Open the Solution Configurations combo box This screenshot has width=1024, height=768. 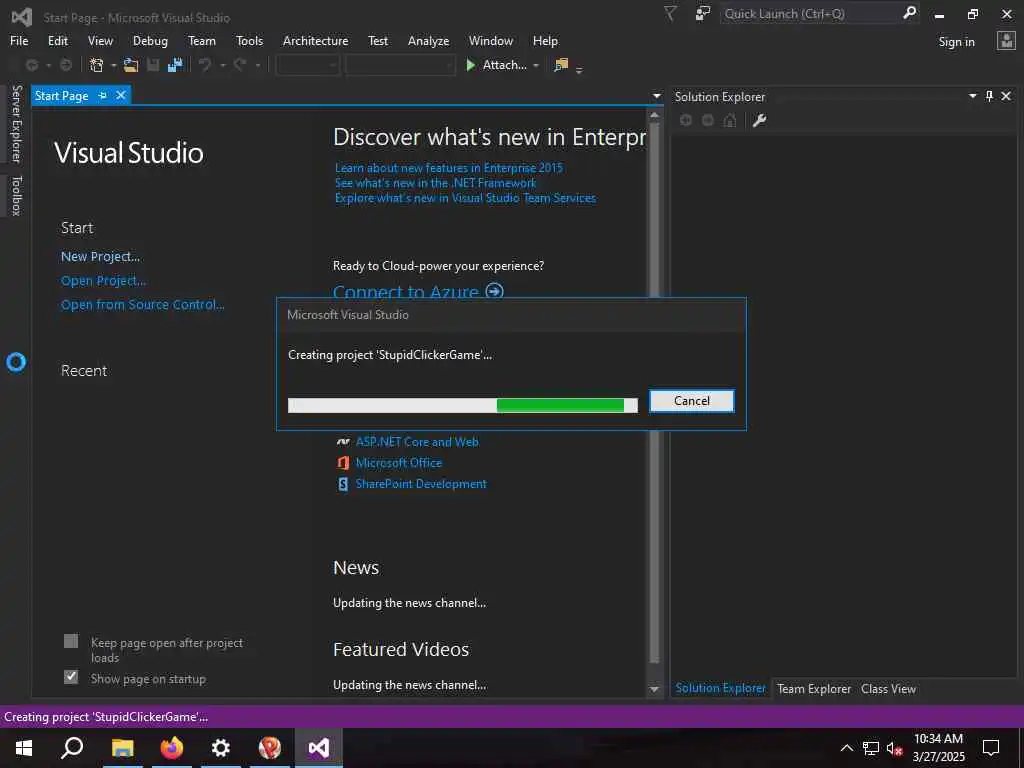pyautogui.click(x=308, y=65)
